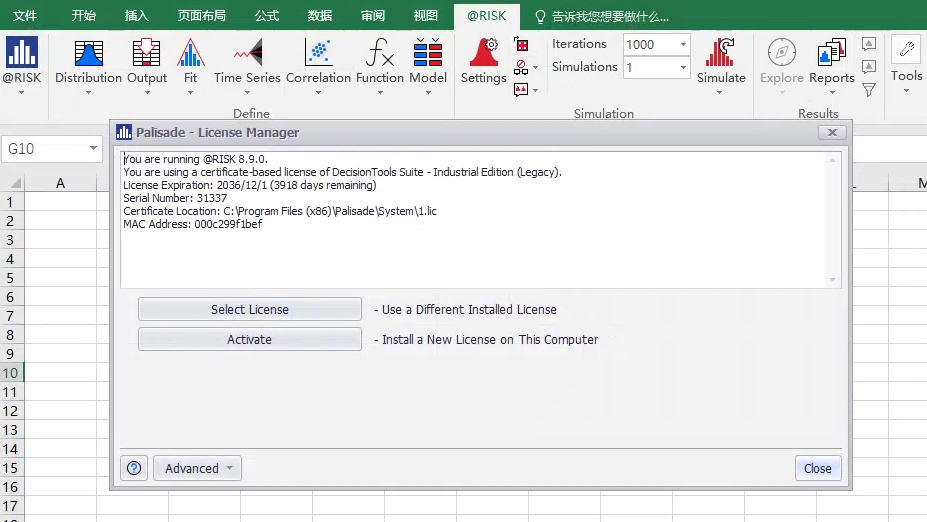Start simulation with the Simulate icon

[x=720, y=53]
